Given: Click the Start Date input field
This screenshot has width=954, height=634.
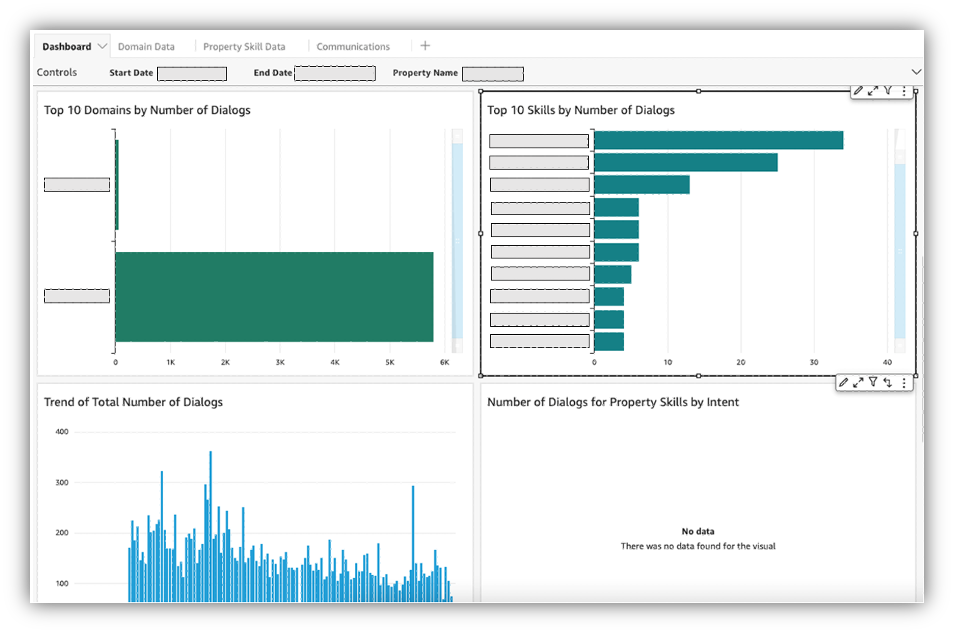Looking at the screenshot, I should pyautogui.click(x=191, y=73).
